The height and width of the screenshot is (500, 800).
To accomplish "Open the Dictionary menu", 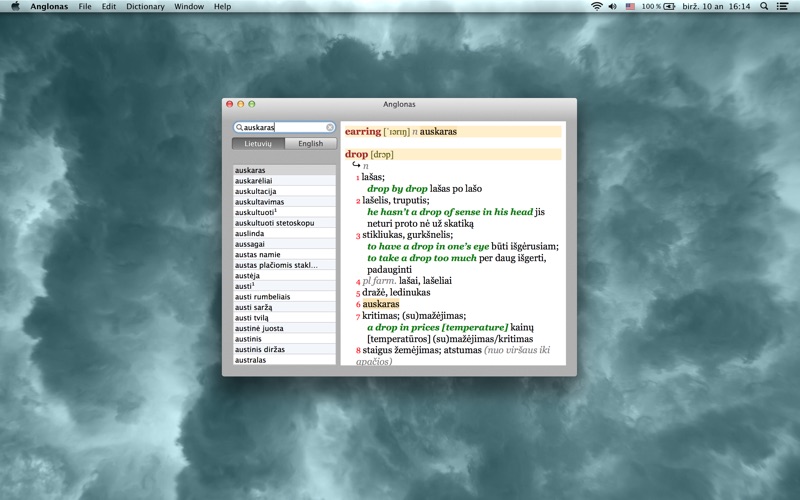I will pos(145,6).
